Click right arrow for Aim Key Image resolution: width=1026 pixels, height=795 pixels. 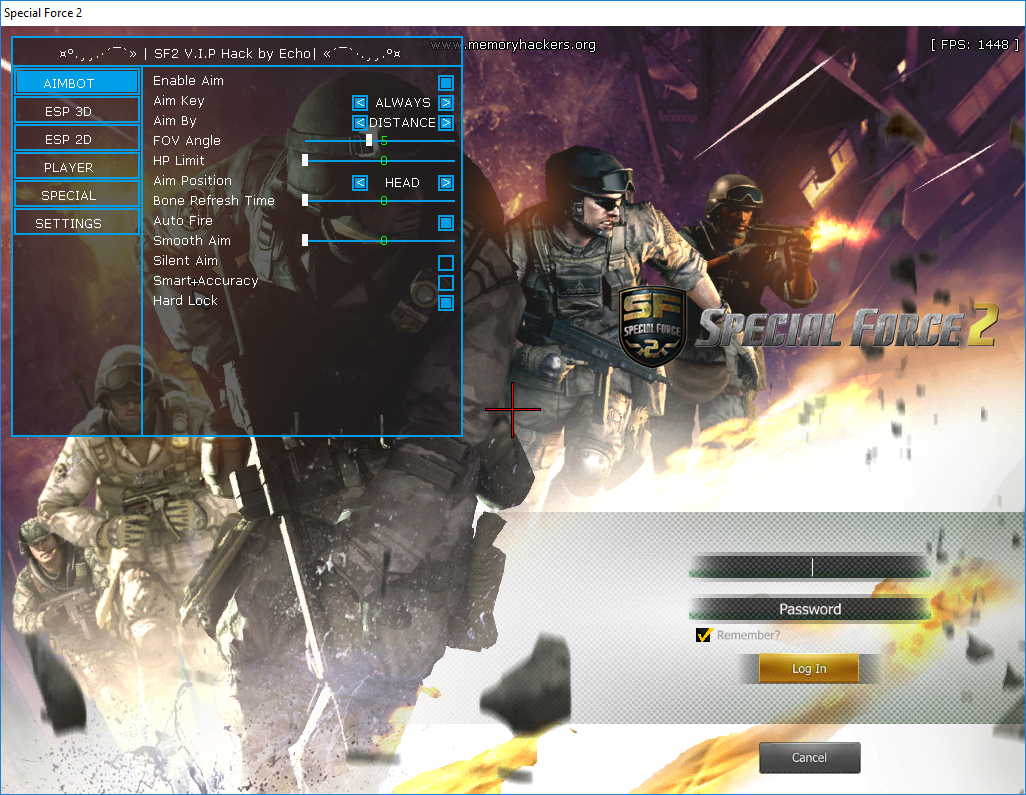coord(446,103)
